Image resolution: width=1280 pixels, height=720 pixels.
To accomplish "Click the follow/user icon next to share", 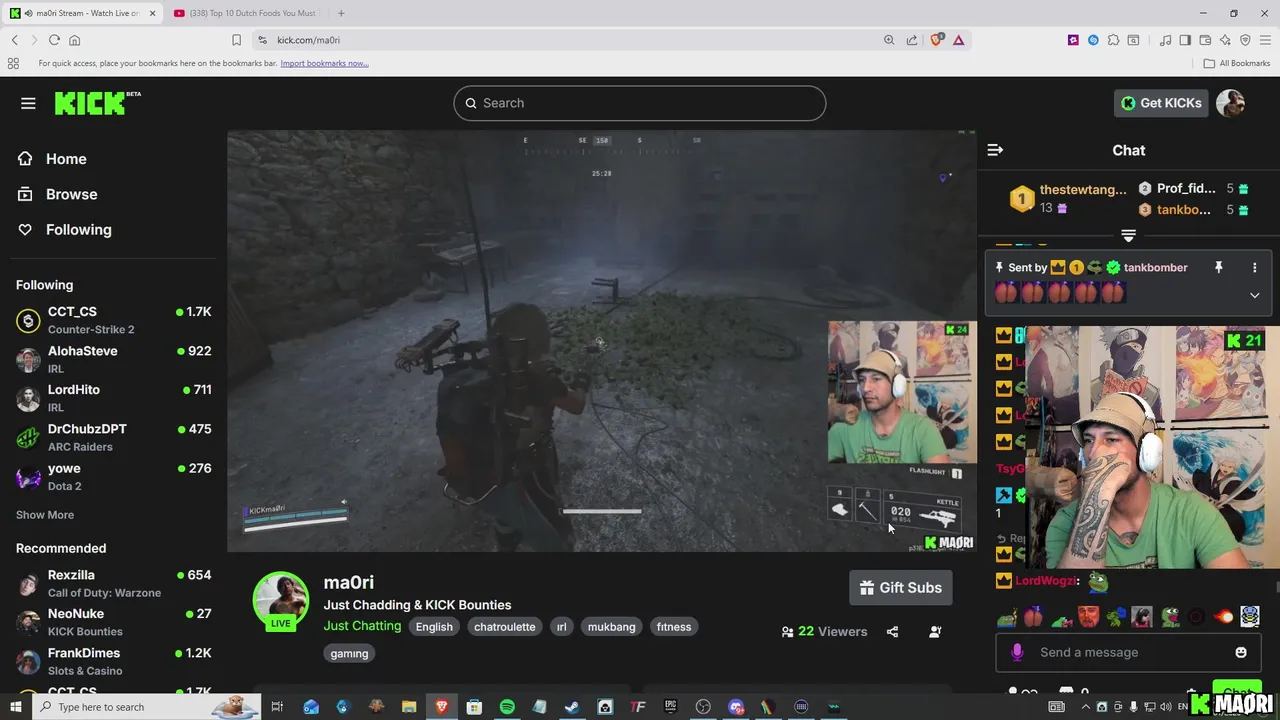I will point(935,632).
